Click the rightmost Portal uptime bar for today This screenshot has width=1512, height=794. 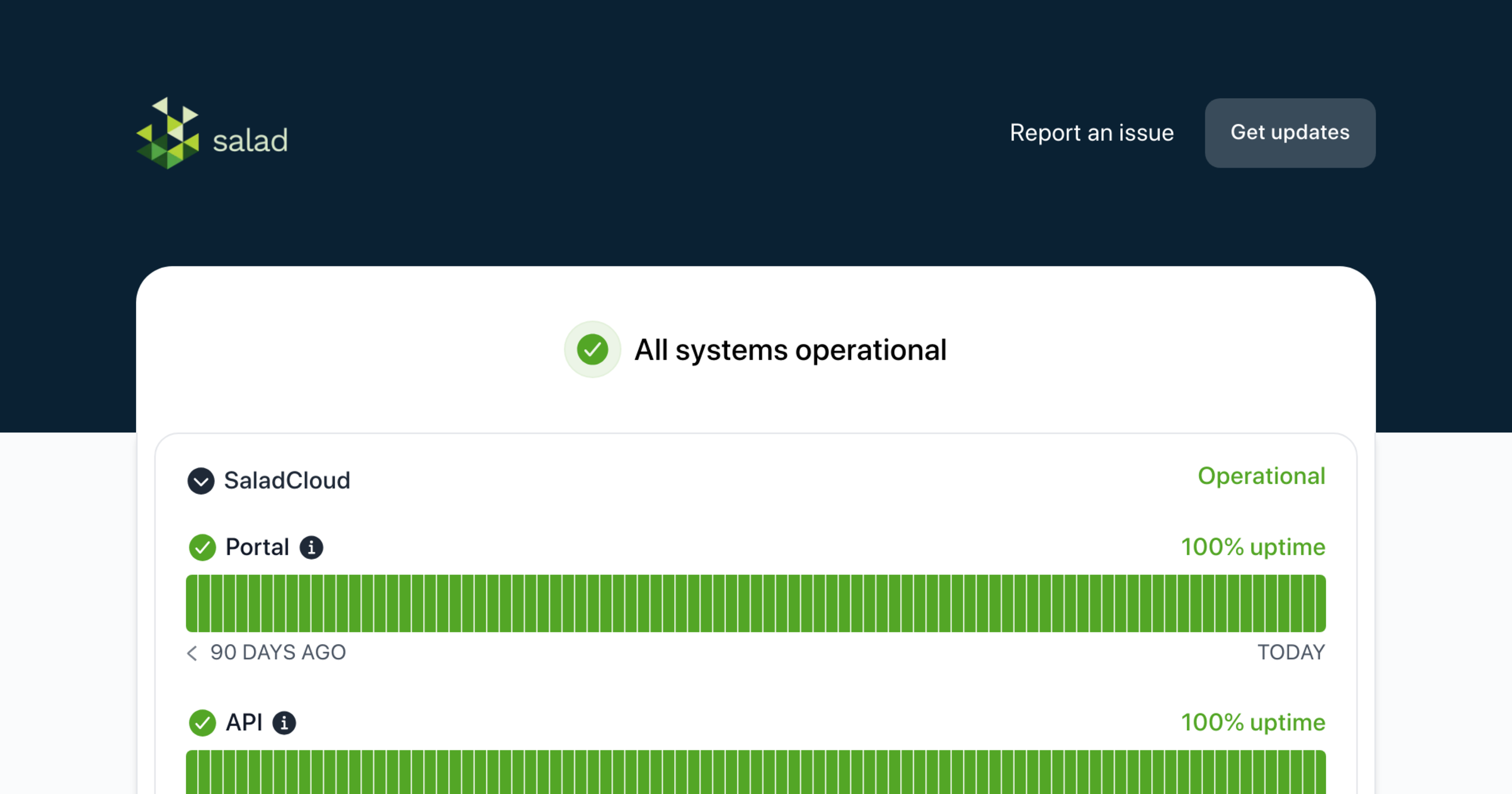pyautogui.click(x=1319, y=603)
